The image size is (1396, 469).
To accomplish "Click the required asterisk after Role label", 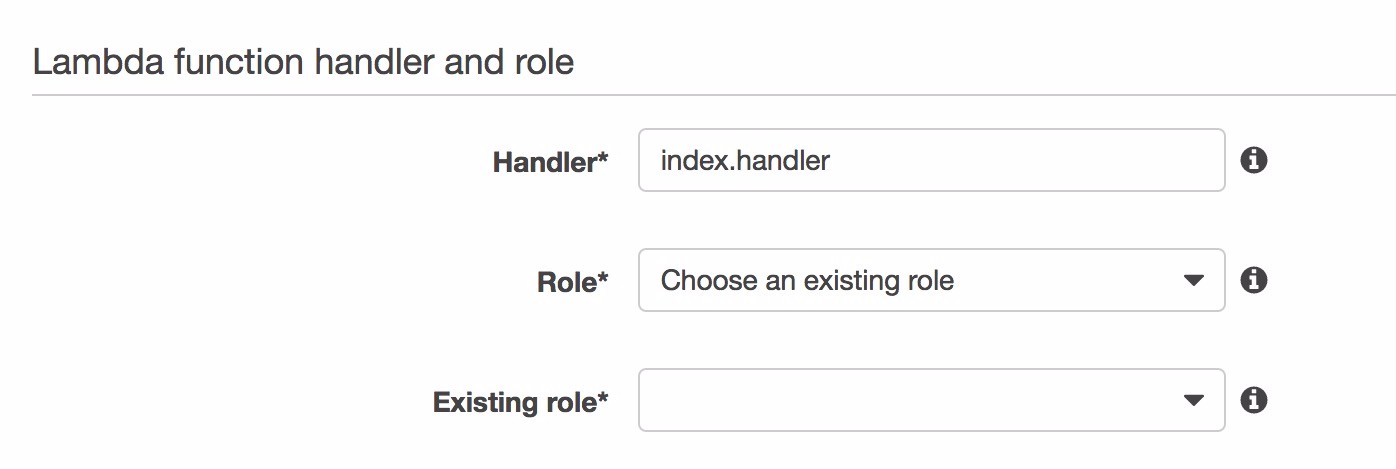I will coord(603,279).
